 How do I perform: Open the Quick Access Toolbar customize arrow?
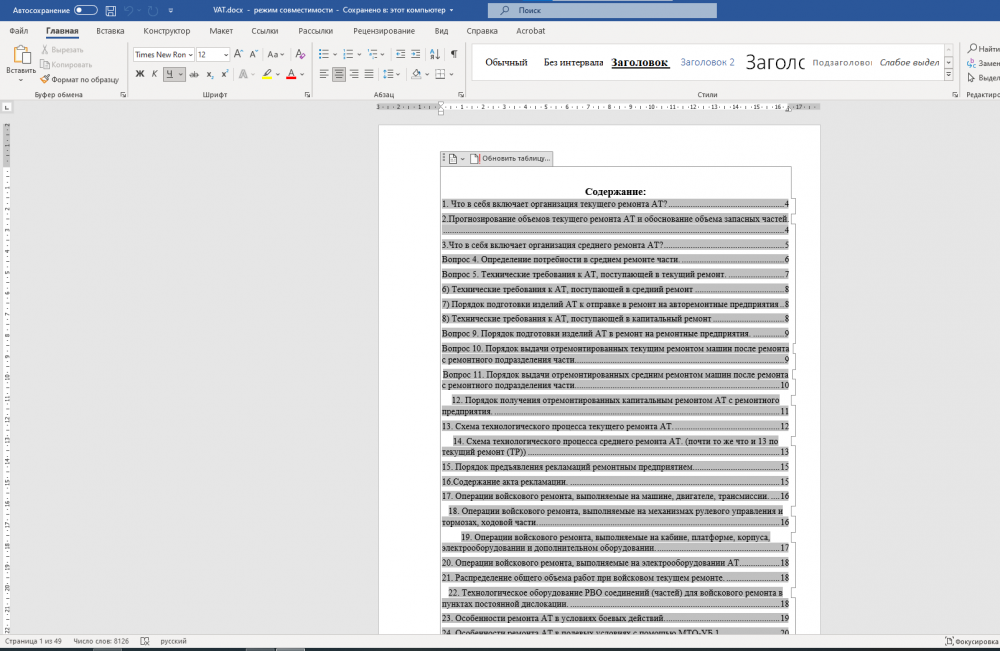click(170, 10)
